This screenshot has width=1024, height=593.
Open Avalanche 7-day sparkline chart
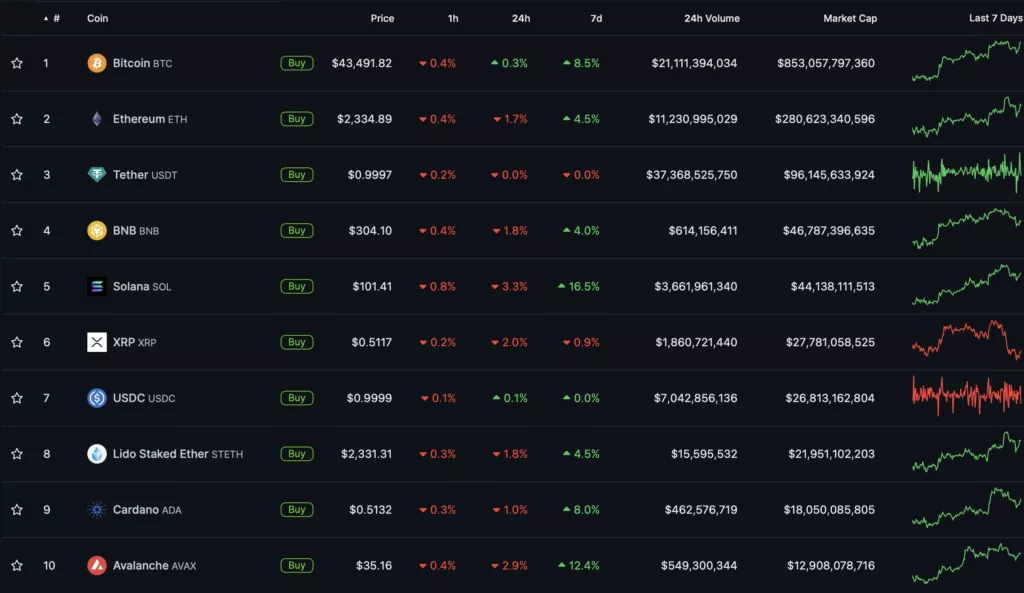coord(967,563)
